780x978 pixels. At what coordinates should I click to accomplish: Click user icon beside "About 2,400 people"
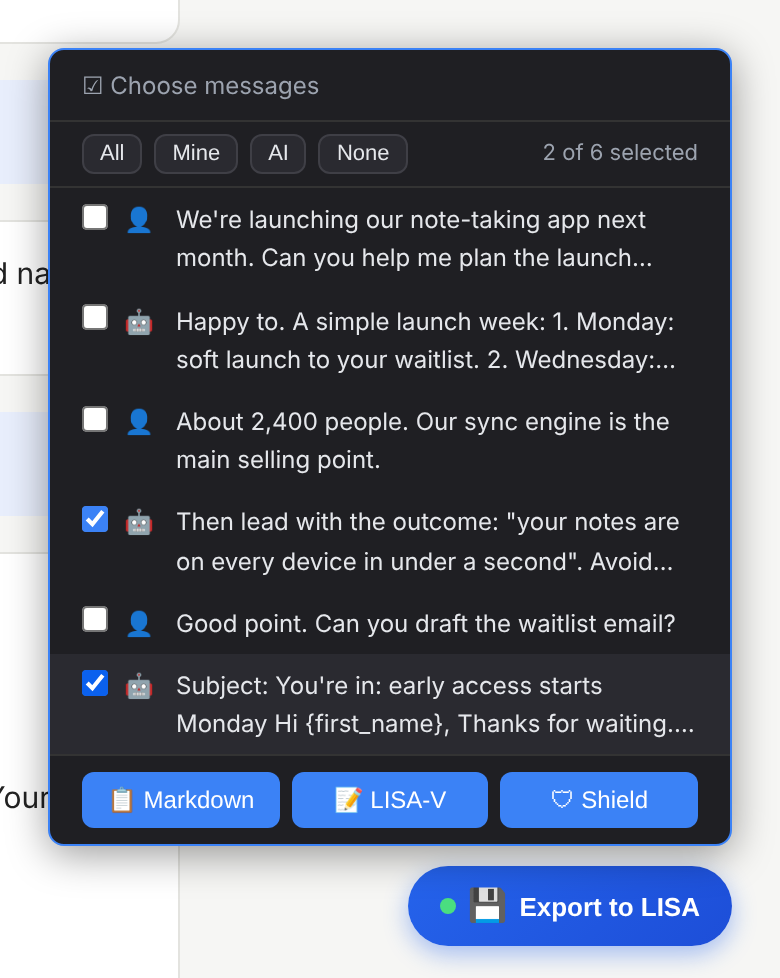(139, 422)
